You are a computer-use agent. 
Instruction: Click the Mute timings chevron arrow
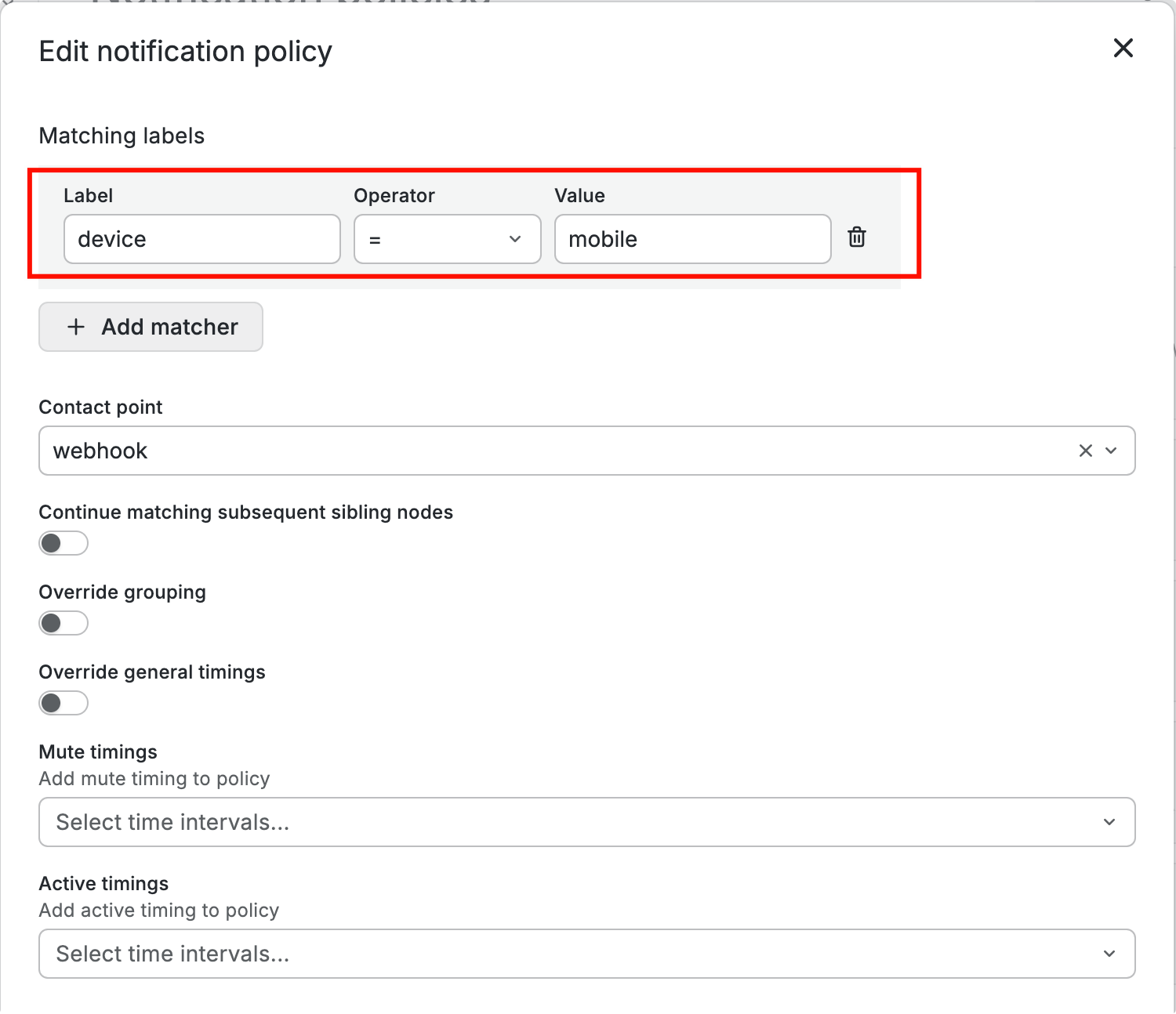pos(1109,822)
